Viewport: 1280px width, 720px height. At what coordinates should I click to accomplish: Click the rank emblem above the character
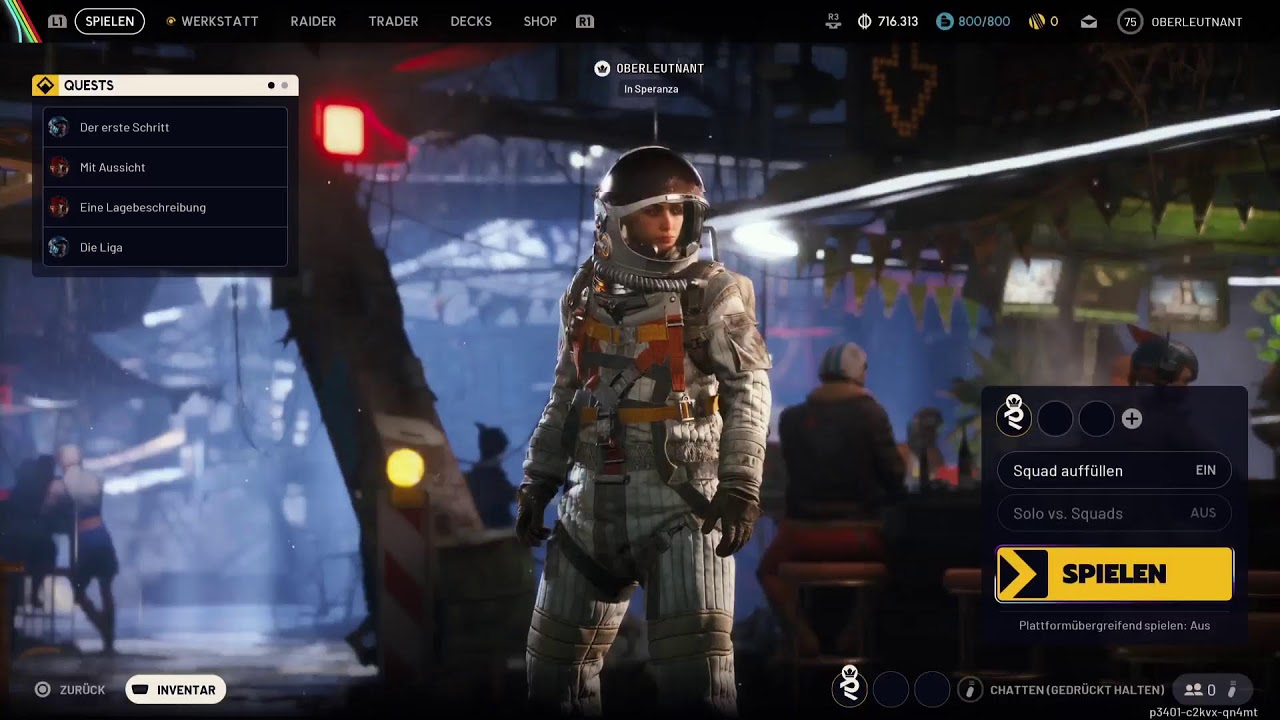point(602,68)
